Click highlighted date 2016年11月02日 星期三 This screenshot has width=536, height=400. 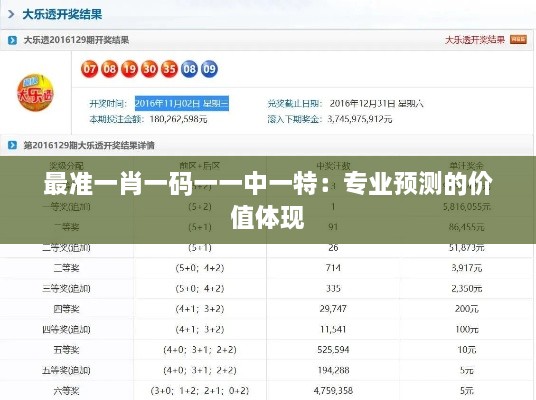point(182,103)
